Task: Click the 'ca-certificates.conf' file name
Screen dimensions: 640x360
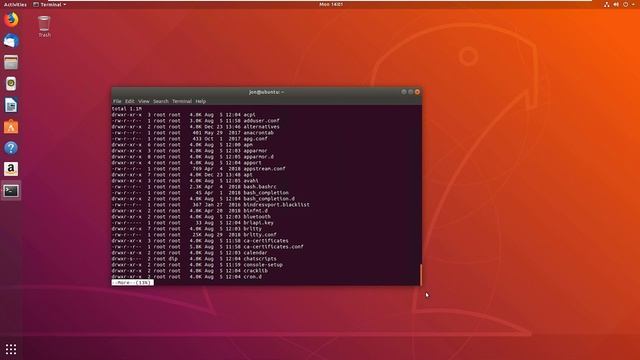Action: click(273, 247)
